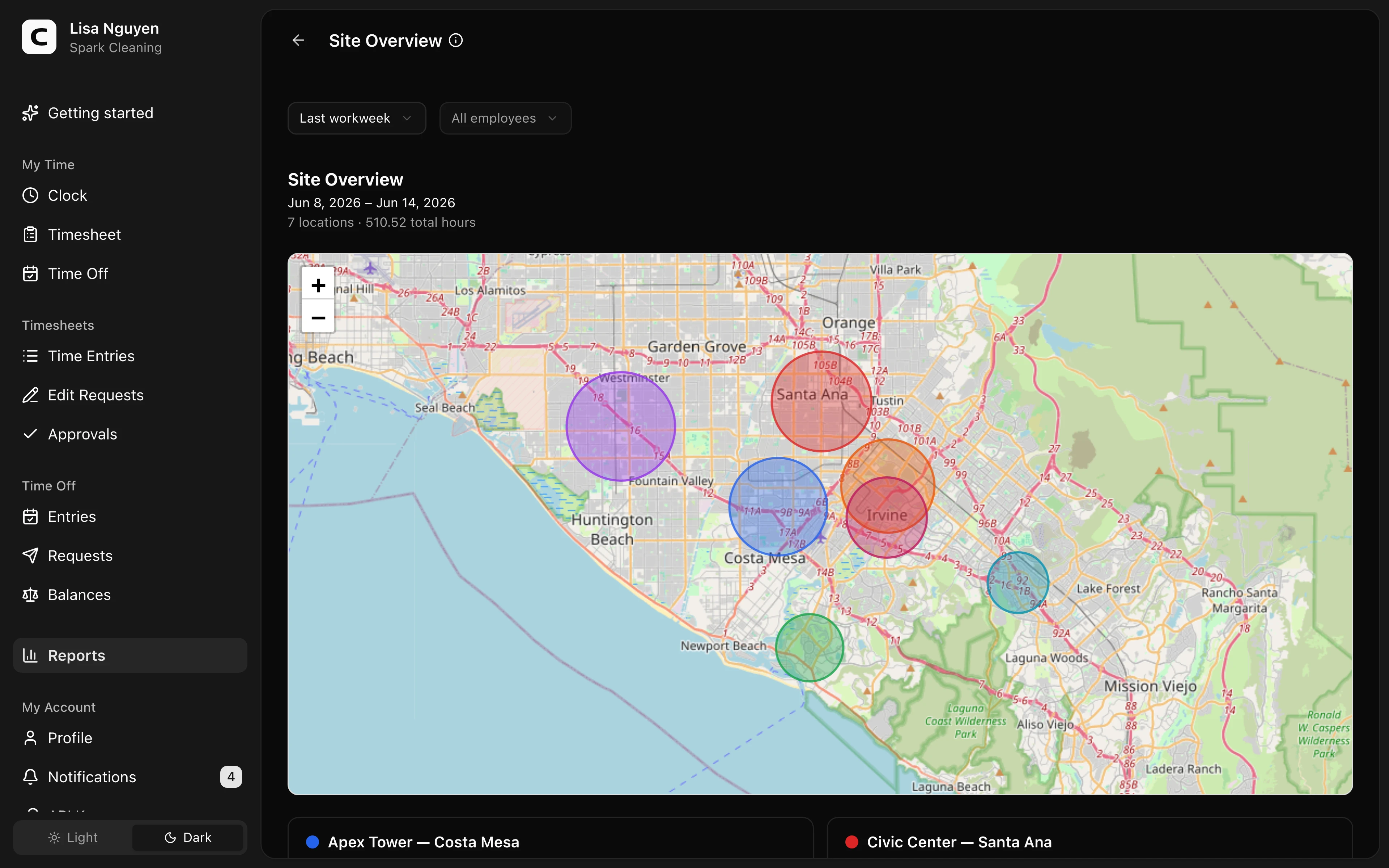Open Profile settings

point(130,738)
